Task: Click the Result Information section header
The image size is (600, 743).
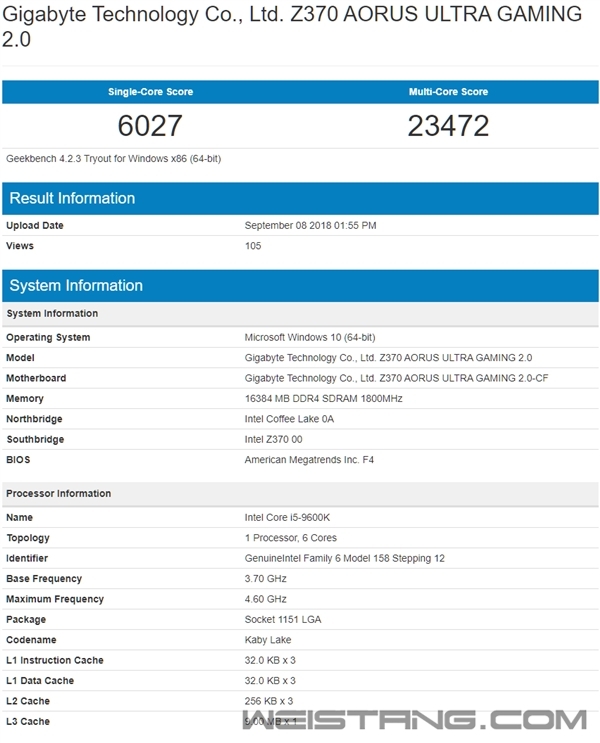Action: pos(300,198)
